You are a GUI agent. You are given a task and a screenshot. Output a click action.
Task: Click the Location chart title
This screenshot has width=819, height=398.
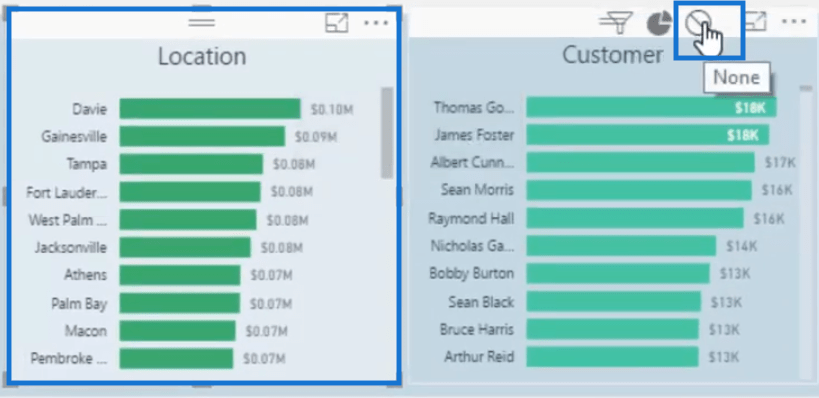(202, 56)
